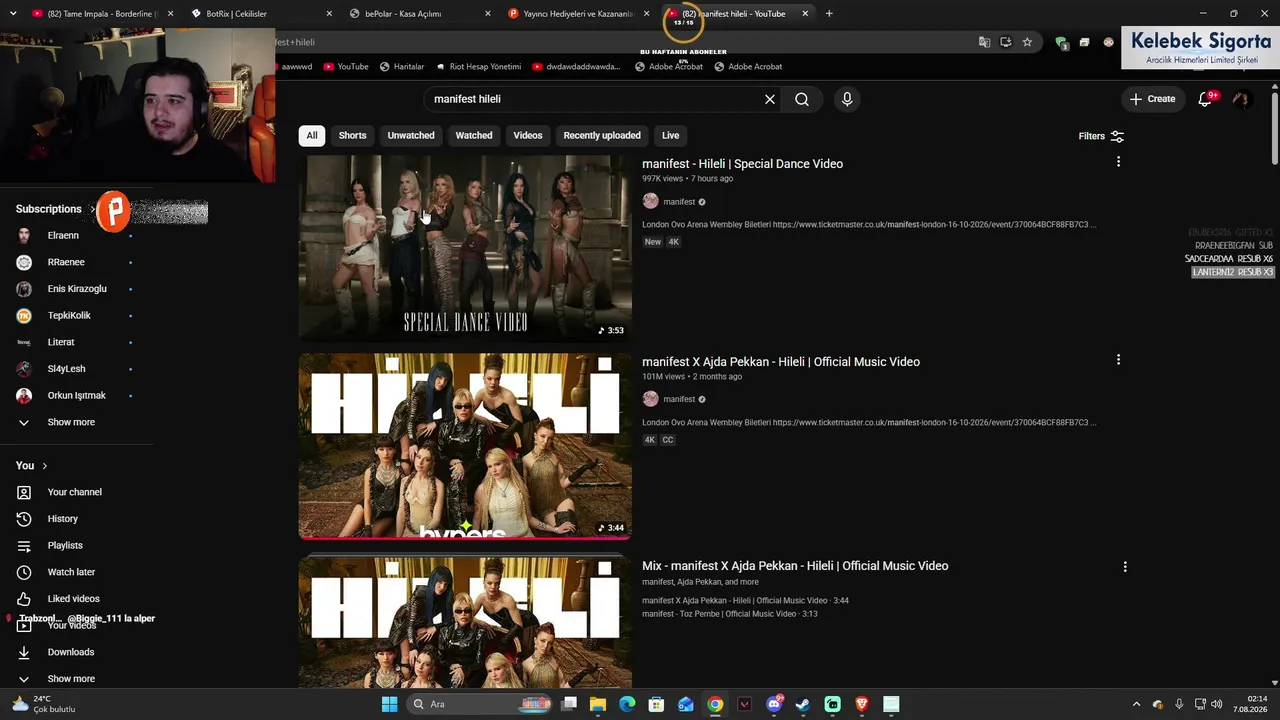Open title 'manifest - Hileli | Special Dance Video'
Screen dimensions: 1280x720
pos(742,164)
